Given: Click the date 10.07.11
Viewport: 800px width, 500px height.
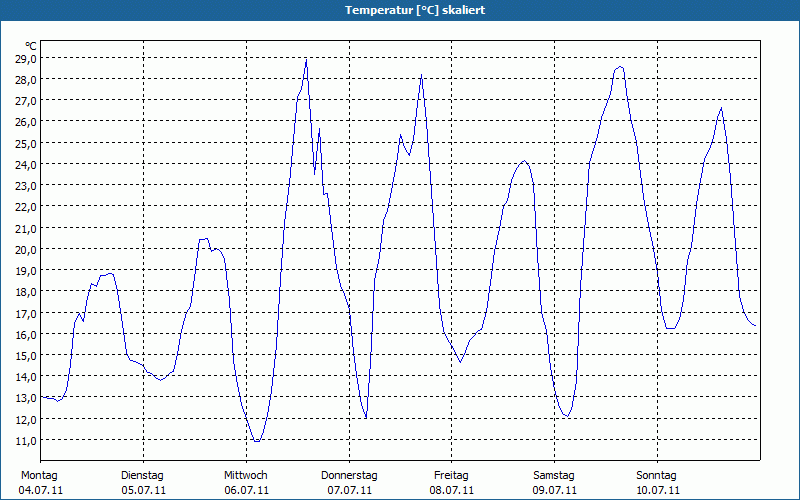Looking at the screenshot, I should [x=657, y=491].
